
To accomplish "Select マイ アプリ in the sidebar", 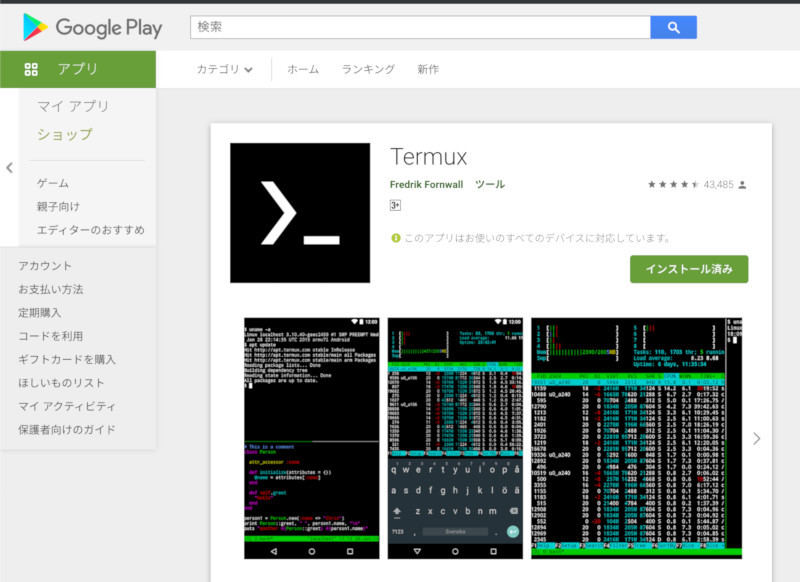I will point(73,106).
